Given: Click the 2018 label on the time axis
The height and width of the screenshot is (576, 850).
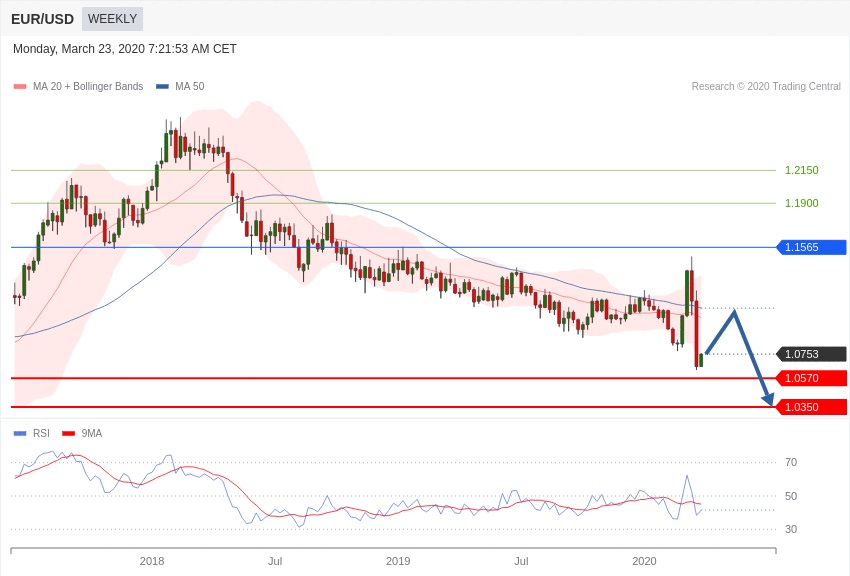Looking at the screenshot, I should (x=152, y=561).
